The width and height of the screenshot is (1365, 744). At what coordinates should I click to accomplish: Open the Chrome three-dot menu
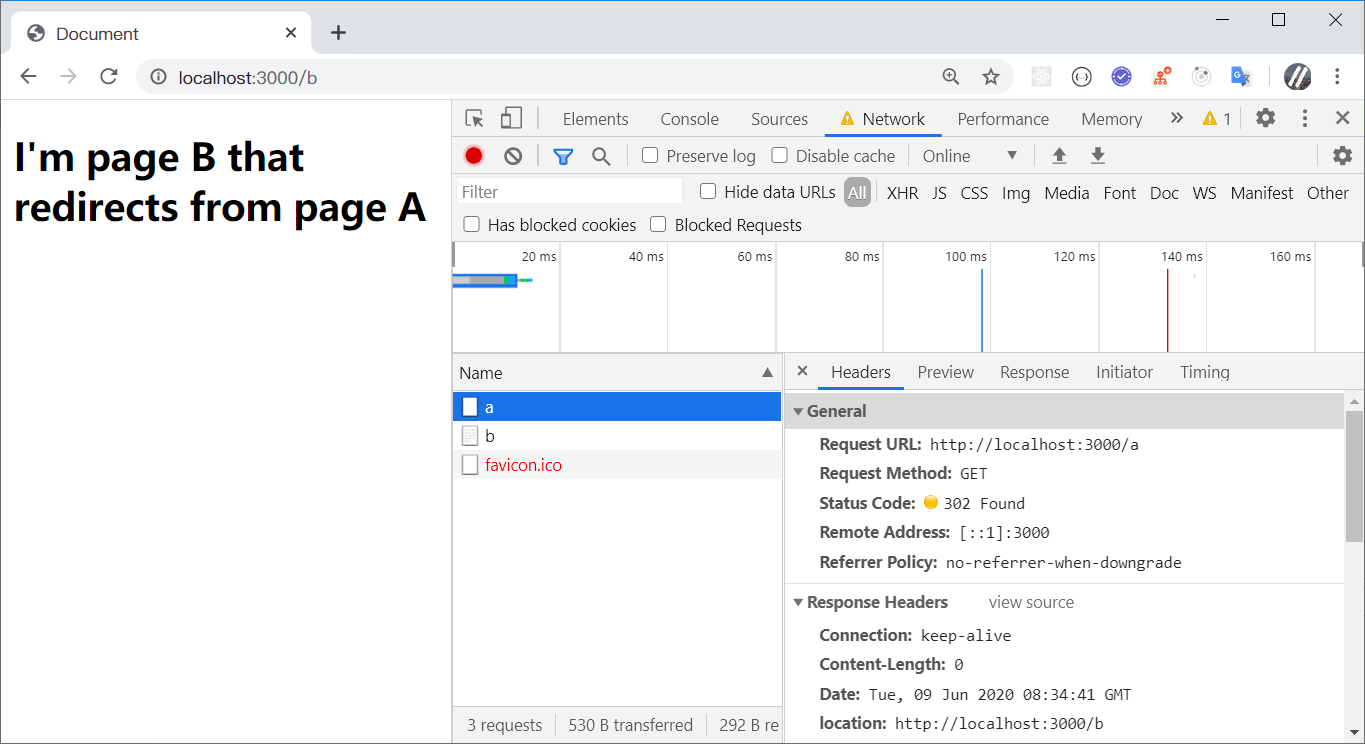(1338, 77)
